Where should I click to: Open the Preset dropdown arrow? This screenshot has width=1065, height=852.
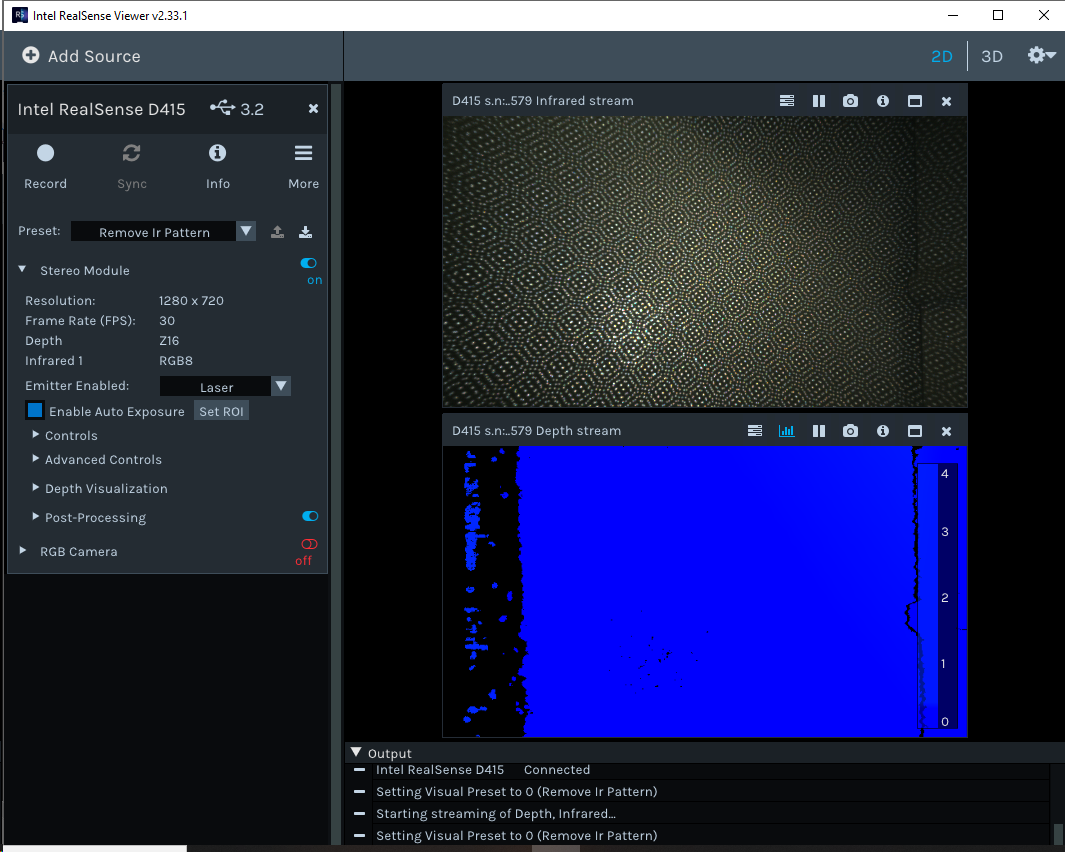(246, 231)
